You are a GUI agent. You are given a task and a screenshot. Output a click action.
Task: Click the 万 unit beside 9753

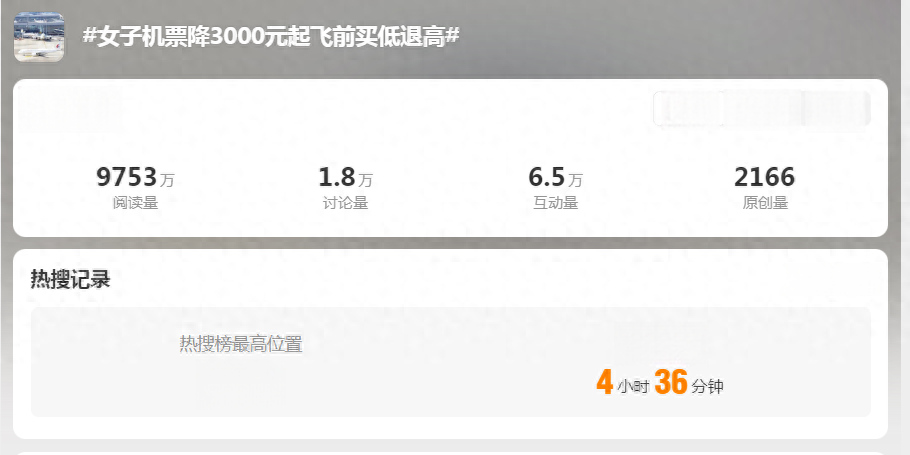coord(167,180)
